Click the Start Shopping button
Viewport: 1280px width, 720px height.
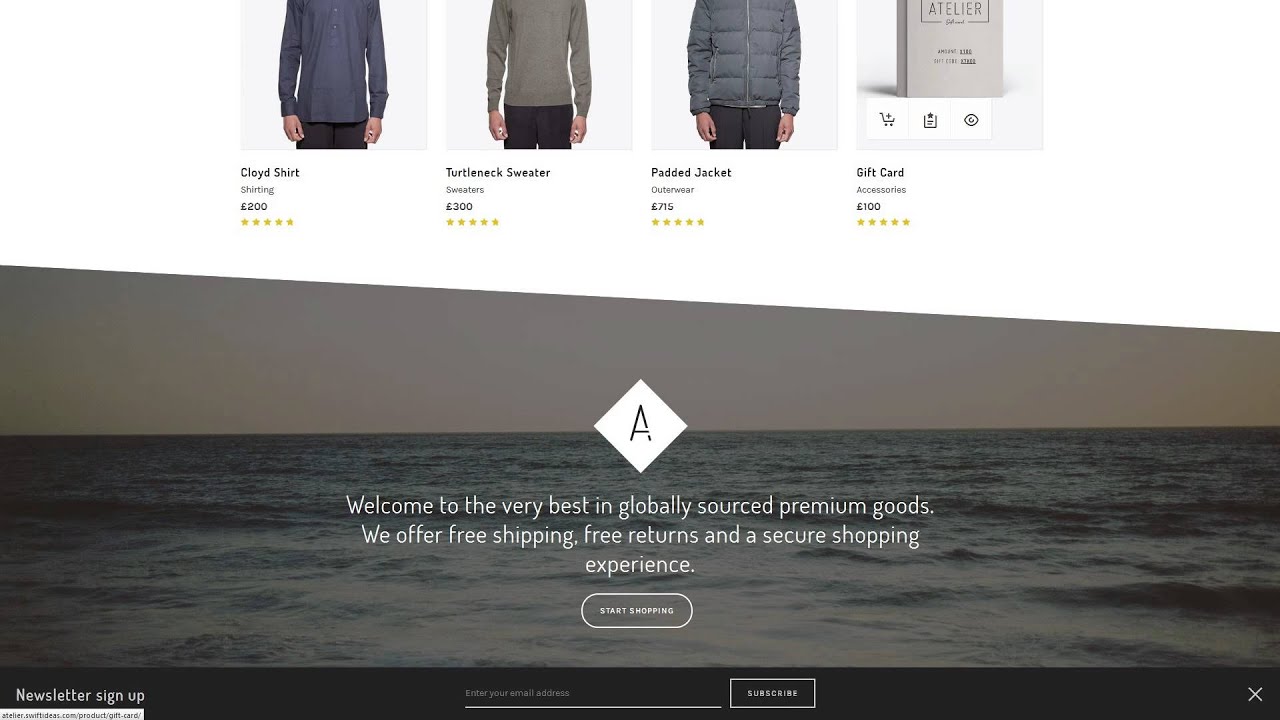(x=637, y=611)
